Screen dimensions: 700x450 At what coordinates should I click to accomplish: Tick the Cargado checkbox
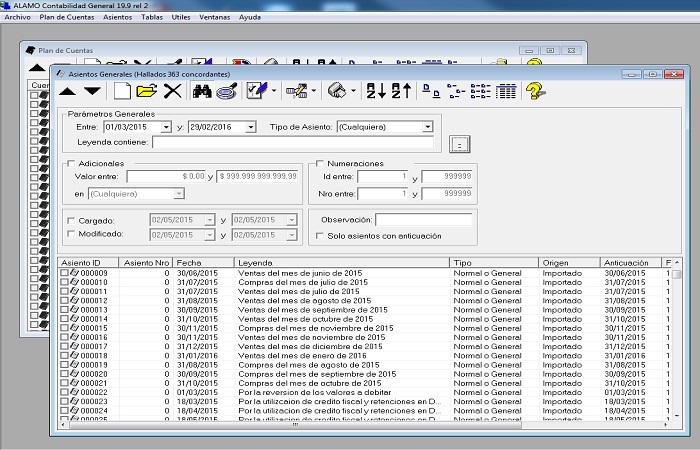[x=71, y=221]
